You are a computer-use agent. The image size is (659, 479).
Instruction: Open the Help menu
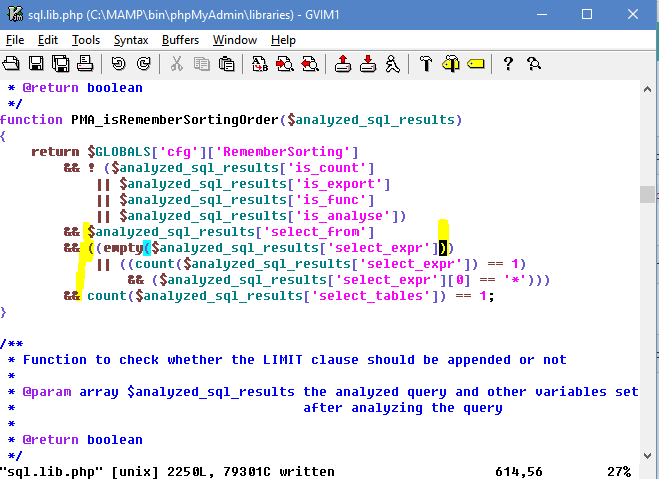point(283,40)
